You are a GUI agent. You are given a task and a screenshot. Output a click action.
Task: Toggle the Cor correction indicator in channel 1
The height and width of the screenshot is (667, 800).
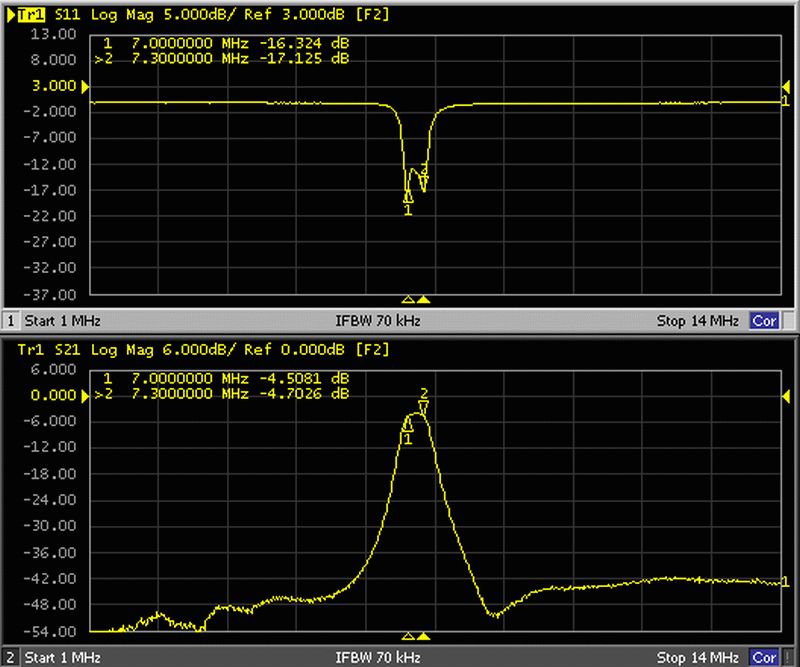[764, 321]
